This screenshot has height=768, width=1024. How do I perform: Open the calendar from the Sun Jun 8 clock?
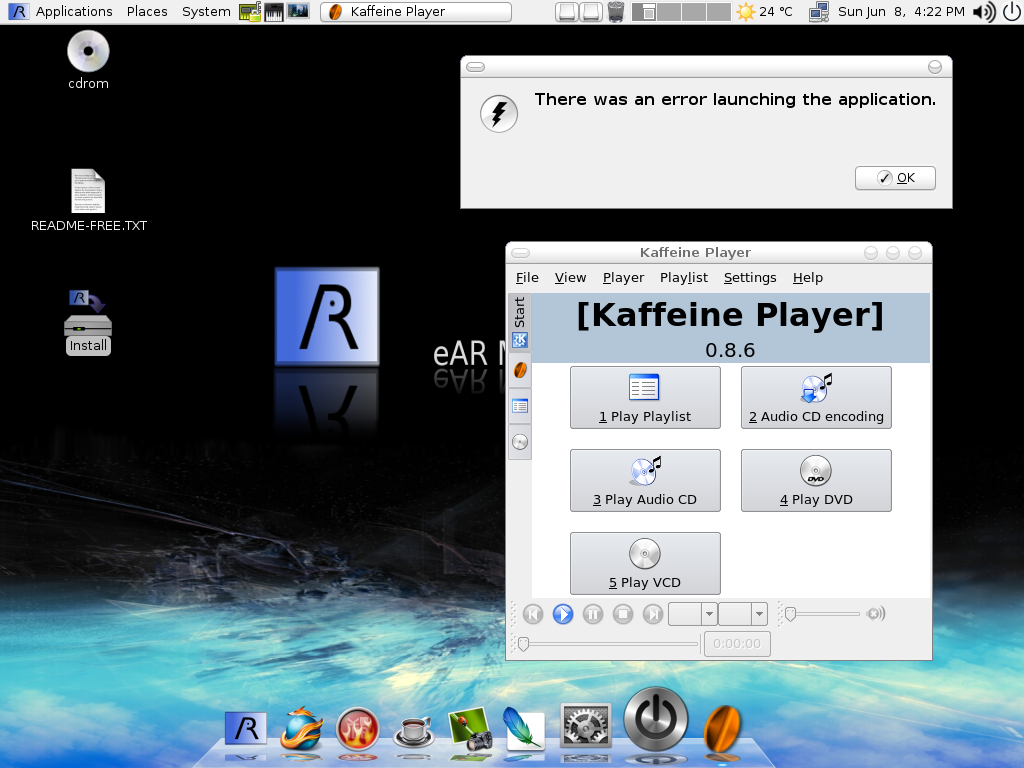(901, 12)
